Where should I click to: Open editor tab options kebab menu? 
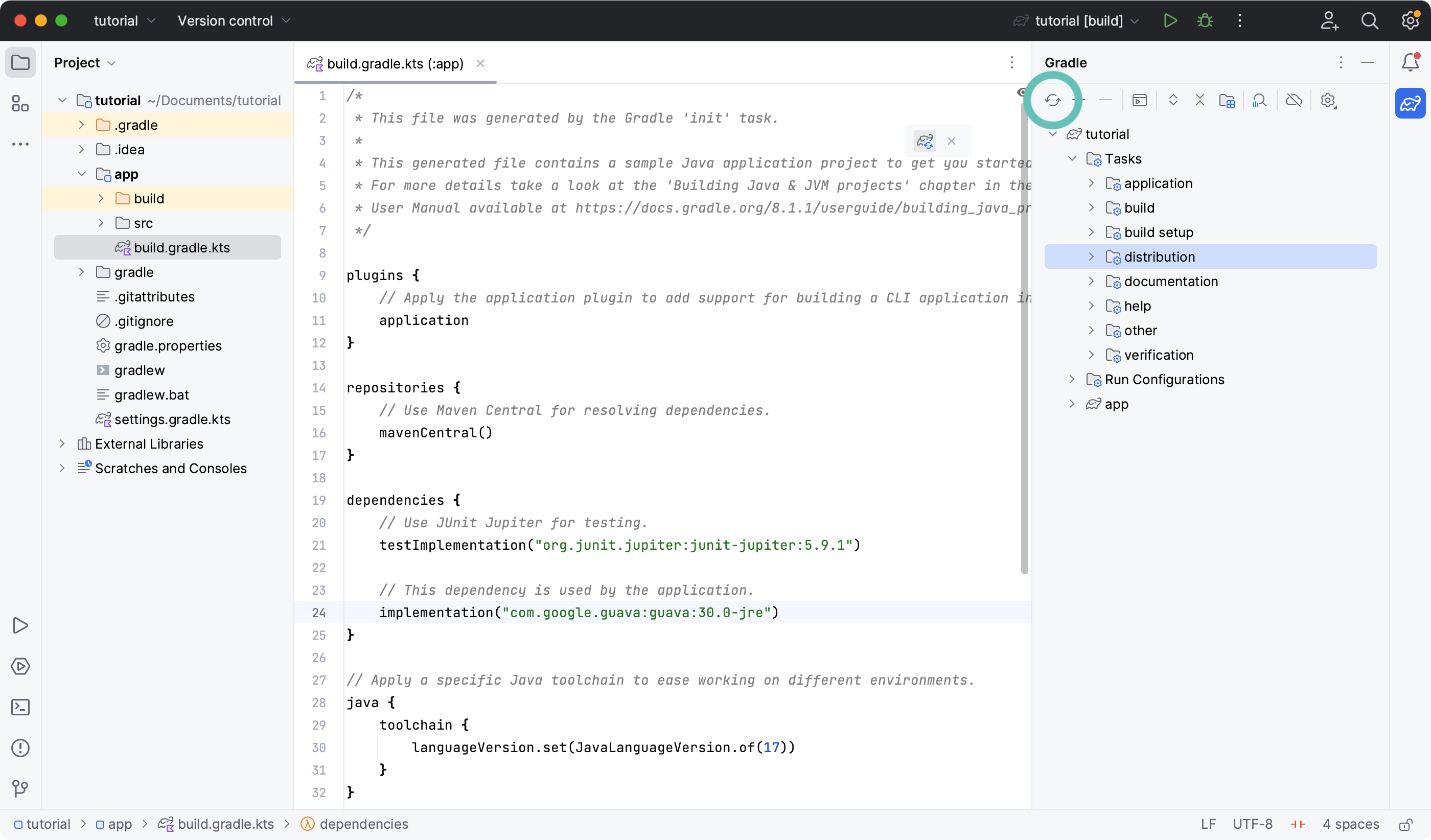click(x=1011, y=62)
